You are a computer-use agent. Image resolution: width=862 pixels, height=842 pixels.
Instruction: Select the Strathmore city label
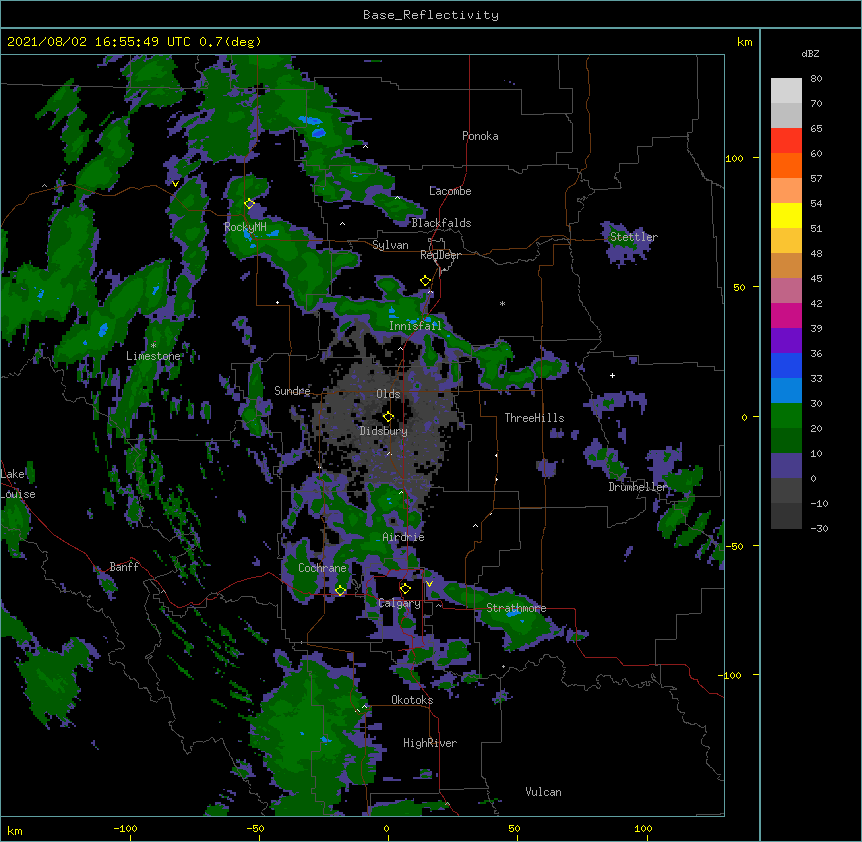pyautogui.click(x=516, y=608)
